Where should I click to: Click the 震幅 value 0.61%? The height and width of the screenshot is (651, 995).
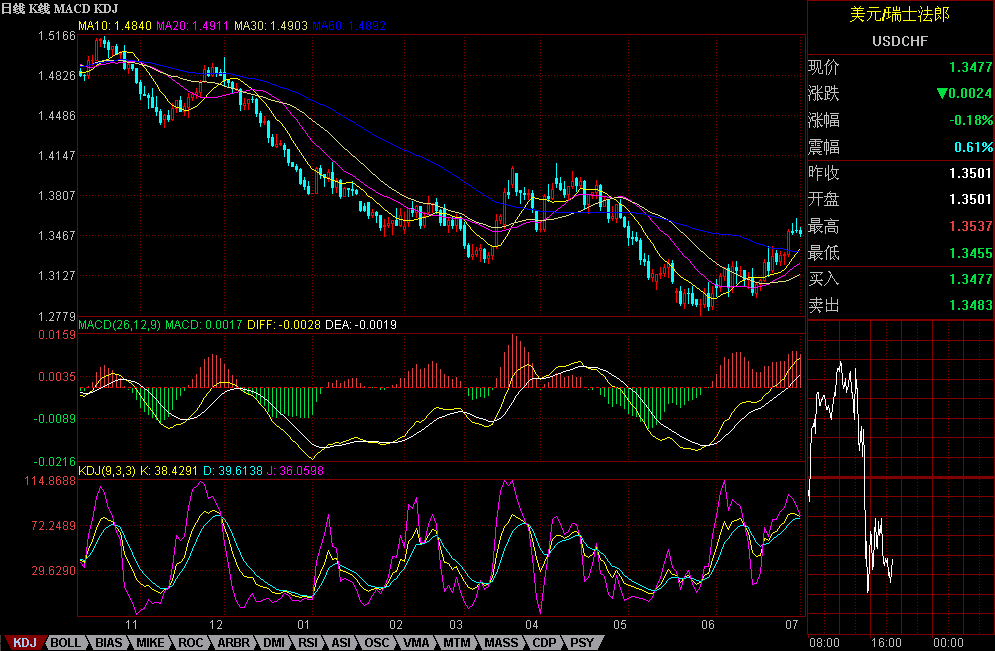point(973,147)
